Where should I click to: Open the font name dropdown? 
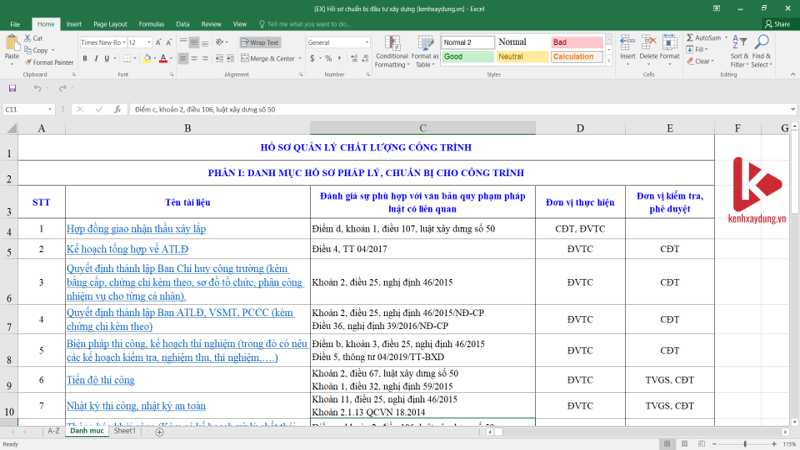122,42
